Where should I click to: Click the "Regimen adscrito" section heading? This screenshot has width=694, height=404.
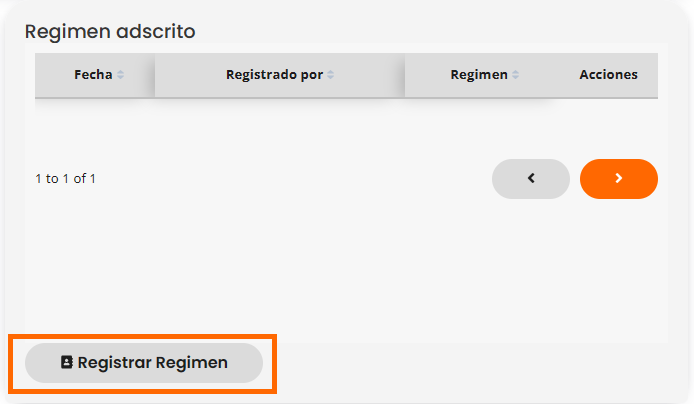pos(110,31)
